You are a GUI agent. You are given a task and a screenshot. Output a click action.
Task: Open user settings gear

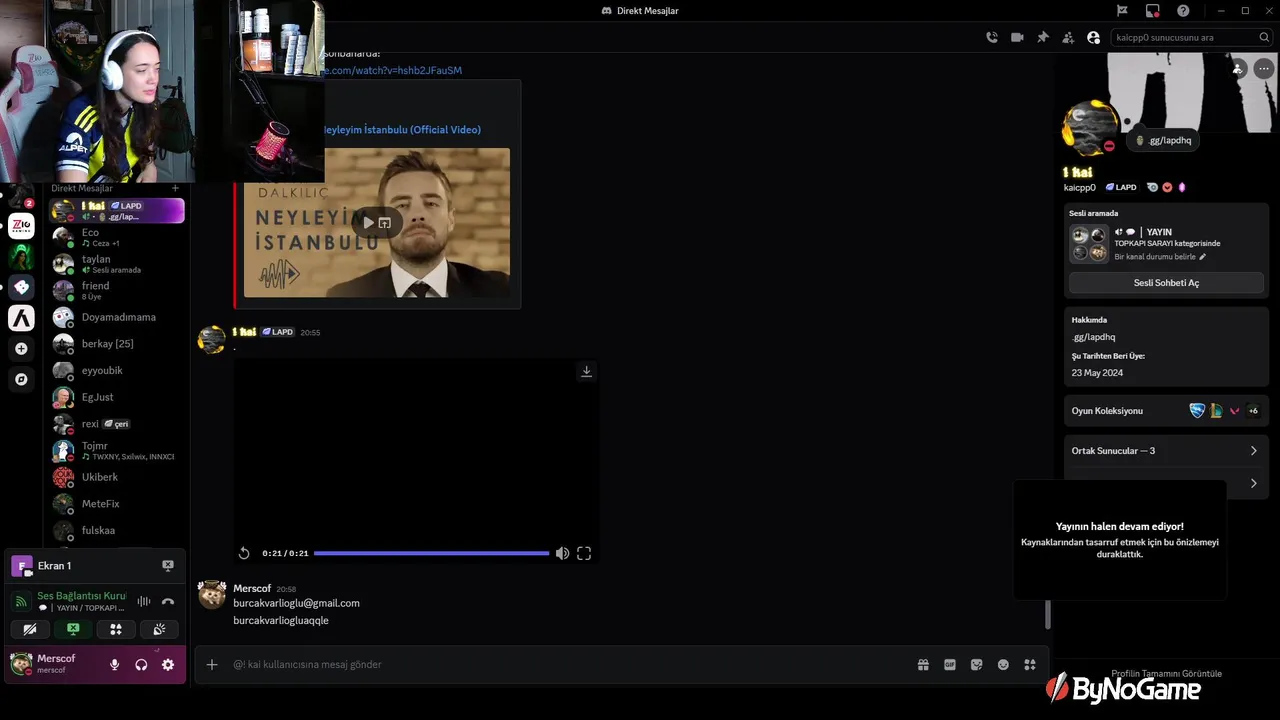168,665
